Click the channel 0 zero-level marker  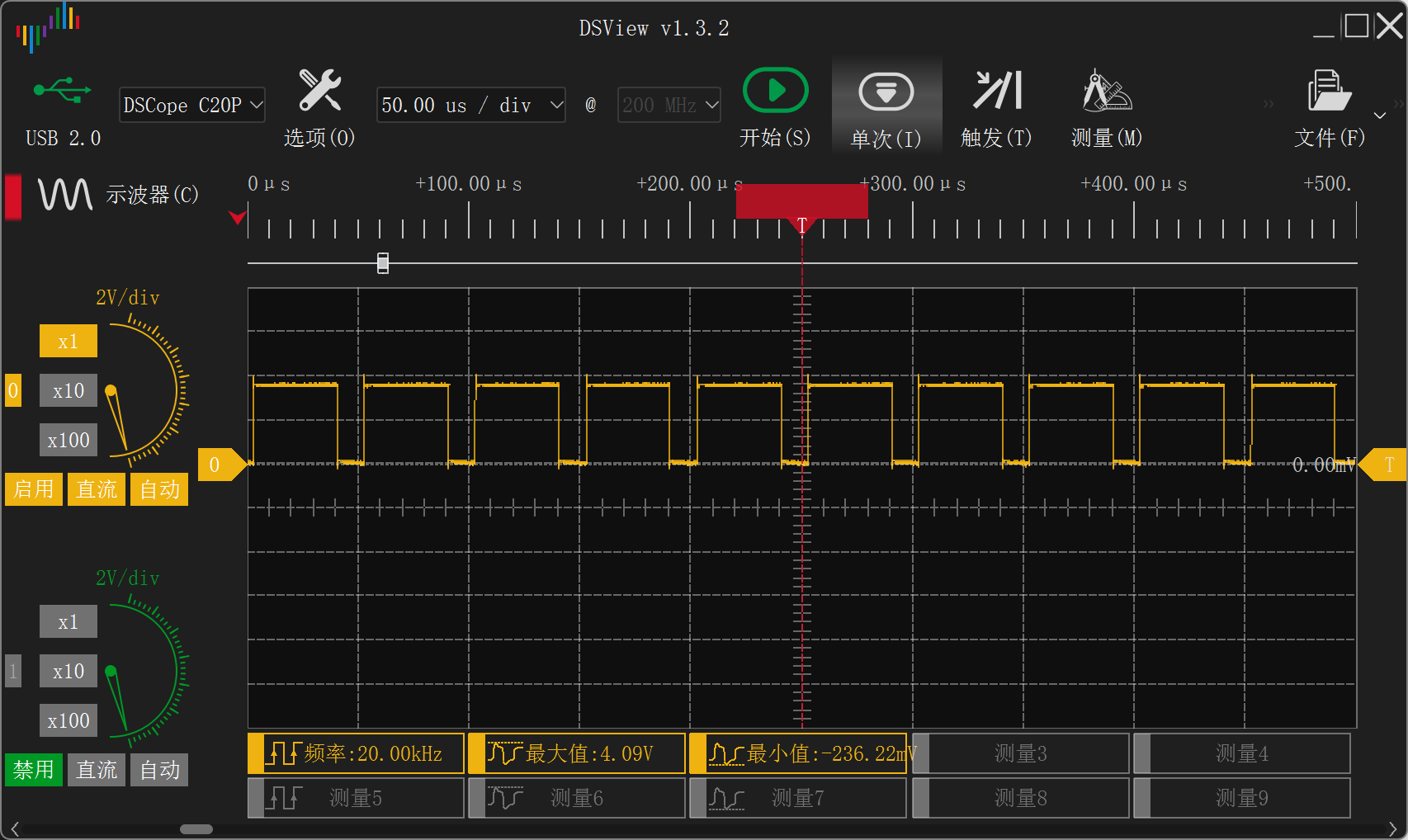223,465
